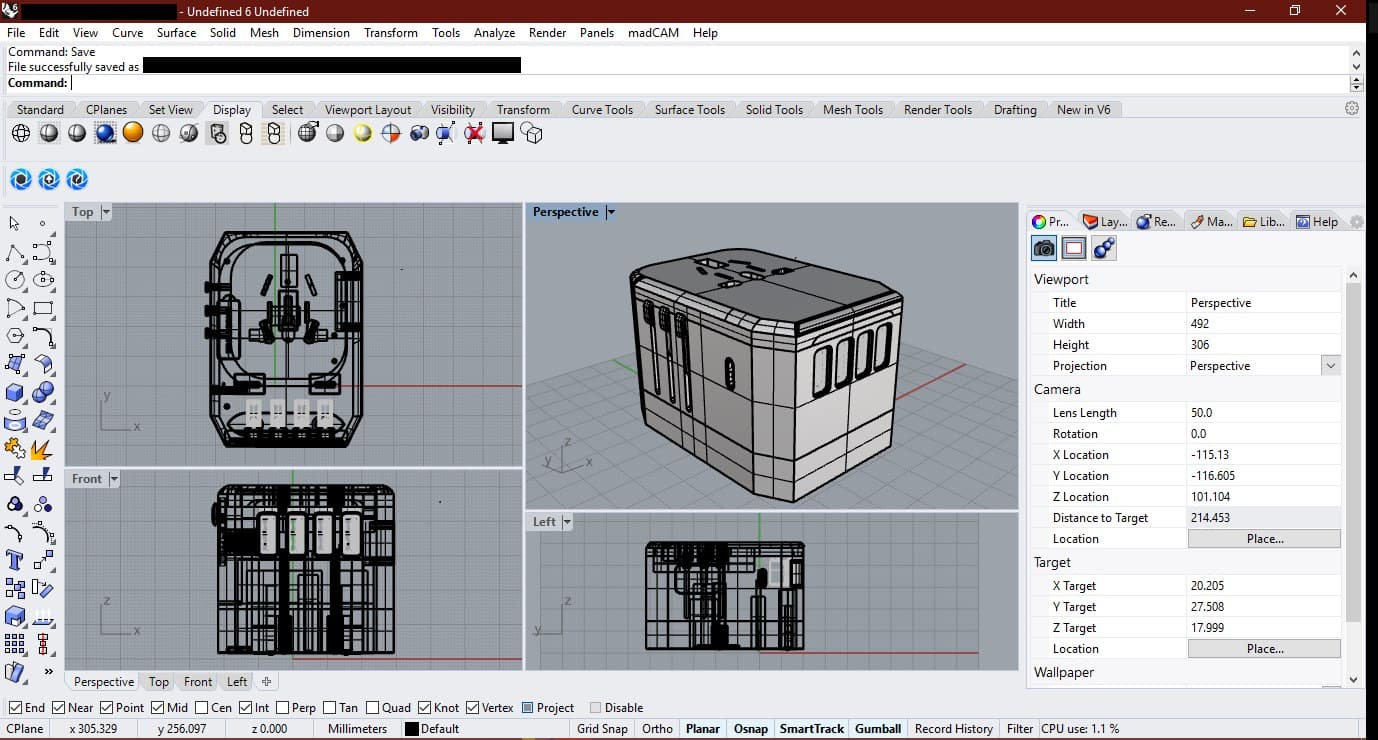This screenshot has height=740, width=1378.
Task: Select the Polygon tool in left sidebar
Action: 15,336
